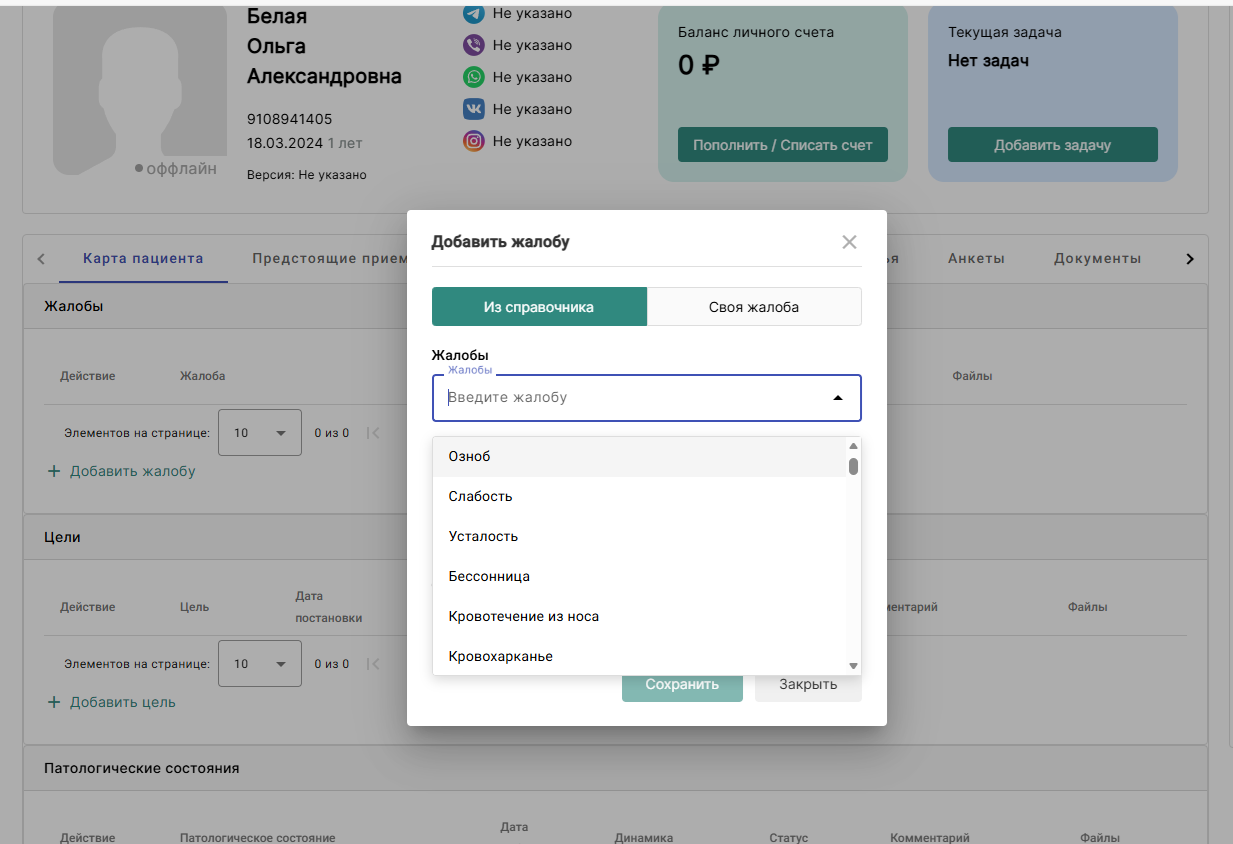The height and width of the screenshot is (844, 1233).
Task: Click Пополнить / Списать счет
Action: tap(782, 144)
